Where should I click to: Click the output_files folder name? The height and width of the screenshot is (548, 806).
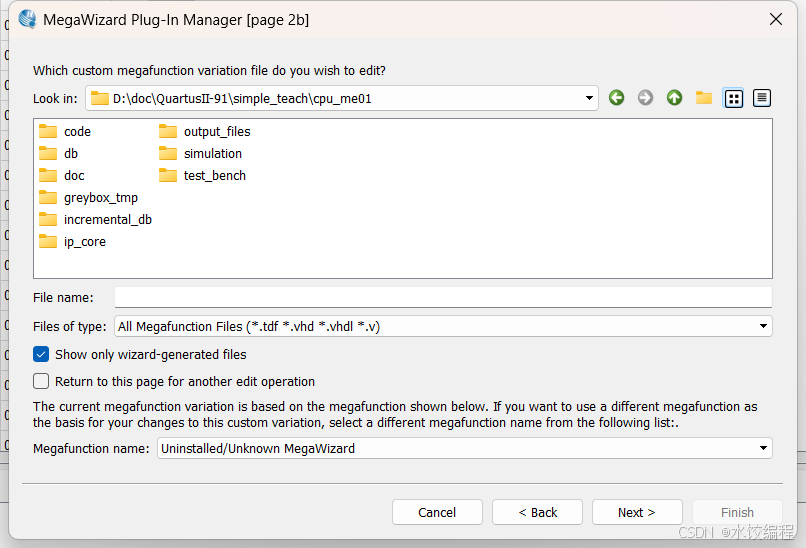coord(217,132)
